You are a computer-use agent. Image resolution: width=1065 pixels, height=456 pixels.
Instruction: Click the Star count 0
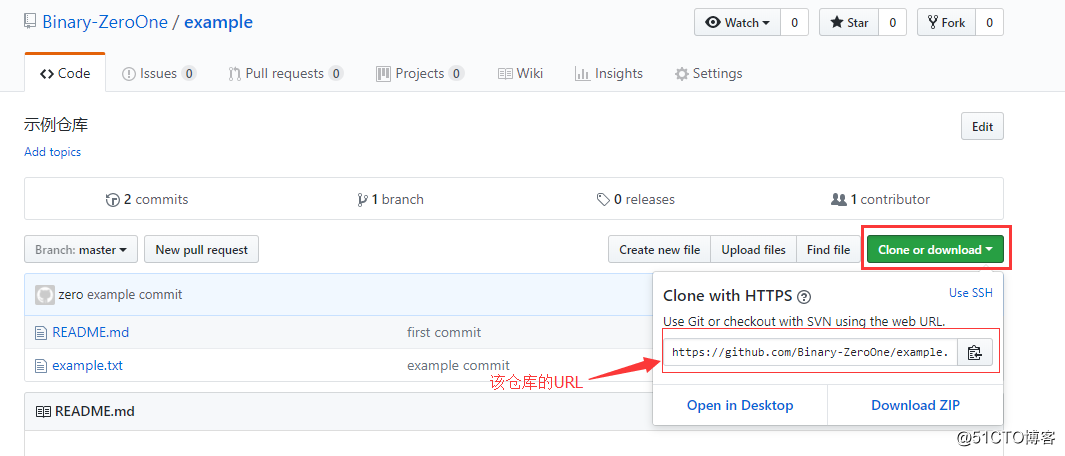(x=892, y=22)
